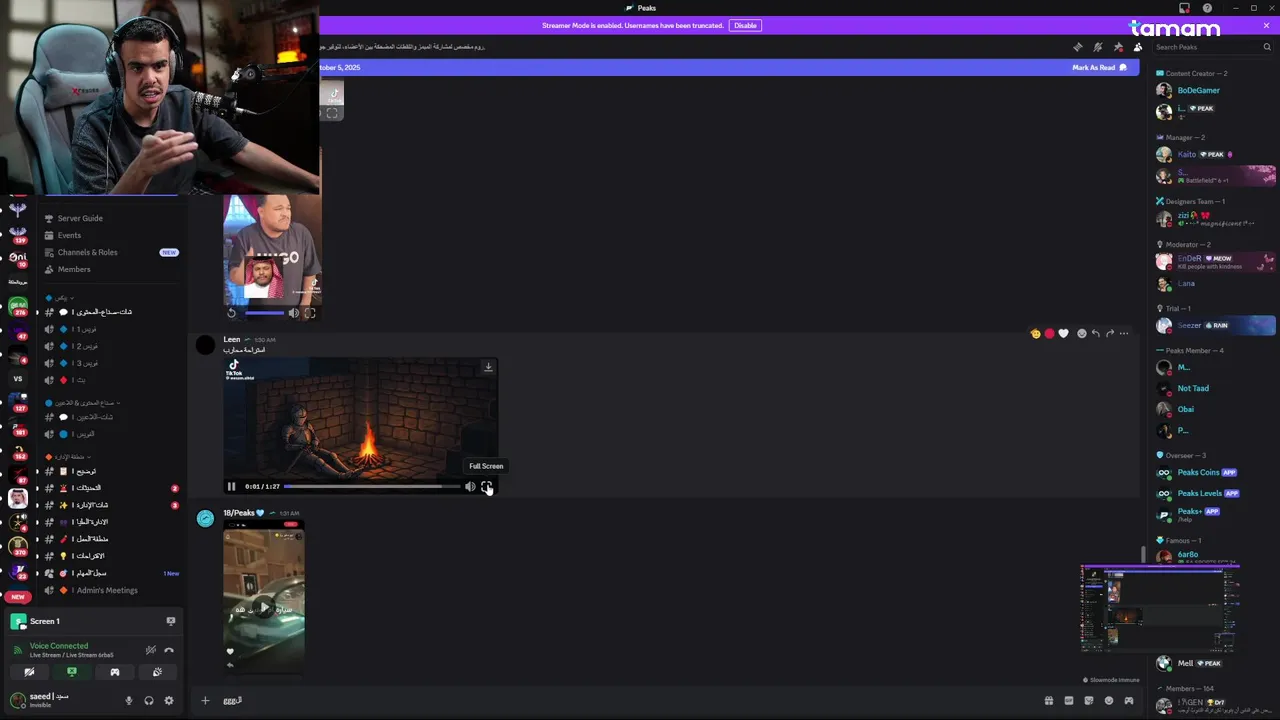Viewport: 1280px width, 720px height.
Task: Toggle notification settings bell icon
Action: click(x=1098, y=47)
